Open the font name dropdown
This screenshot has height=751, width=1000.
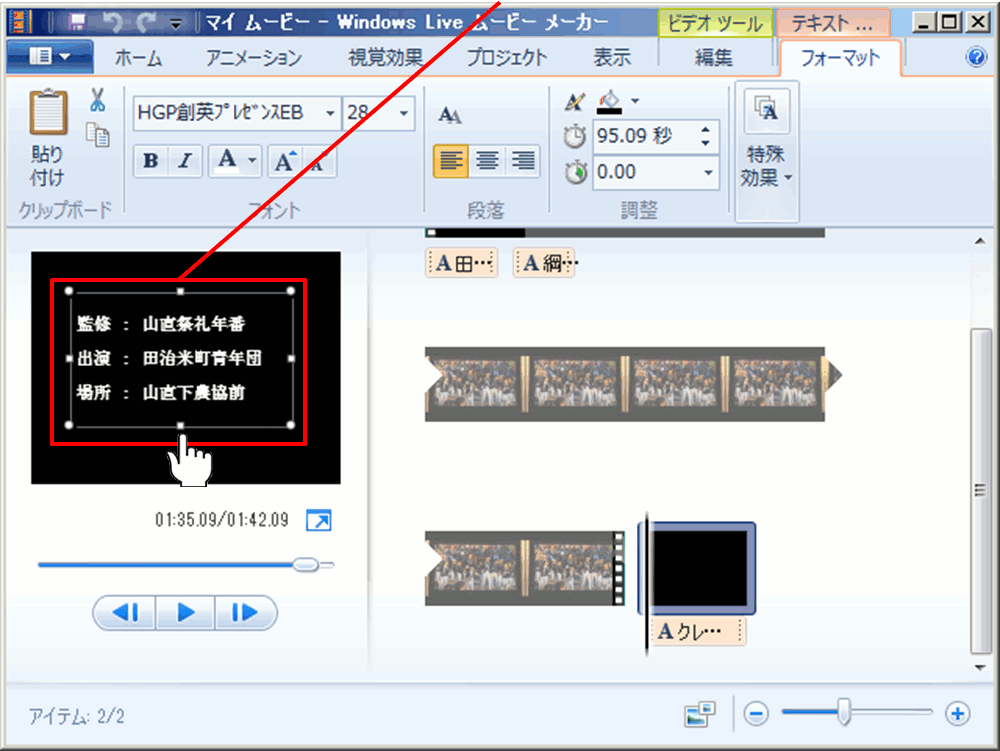(x=330, y=114)
